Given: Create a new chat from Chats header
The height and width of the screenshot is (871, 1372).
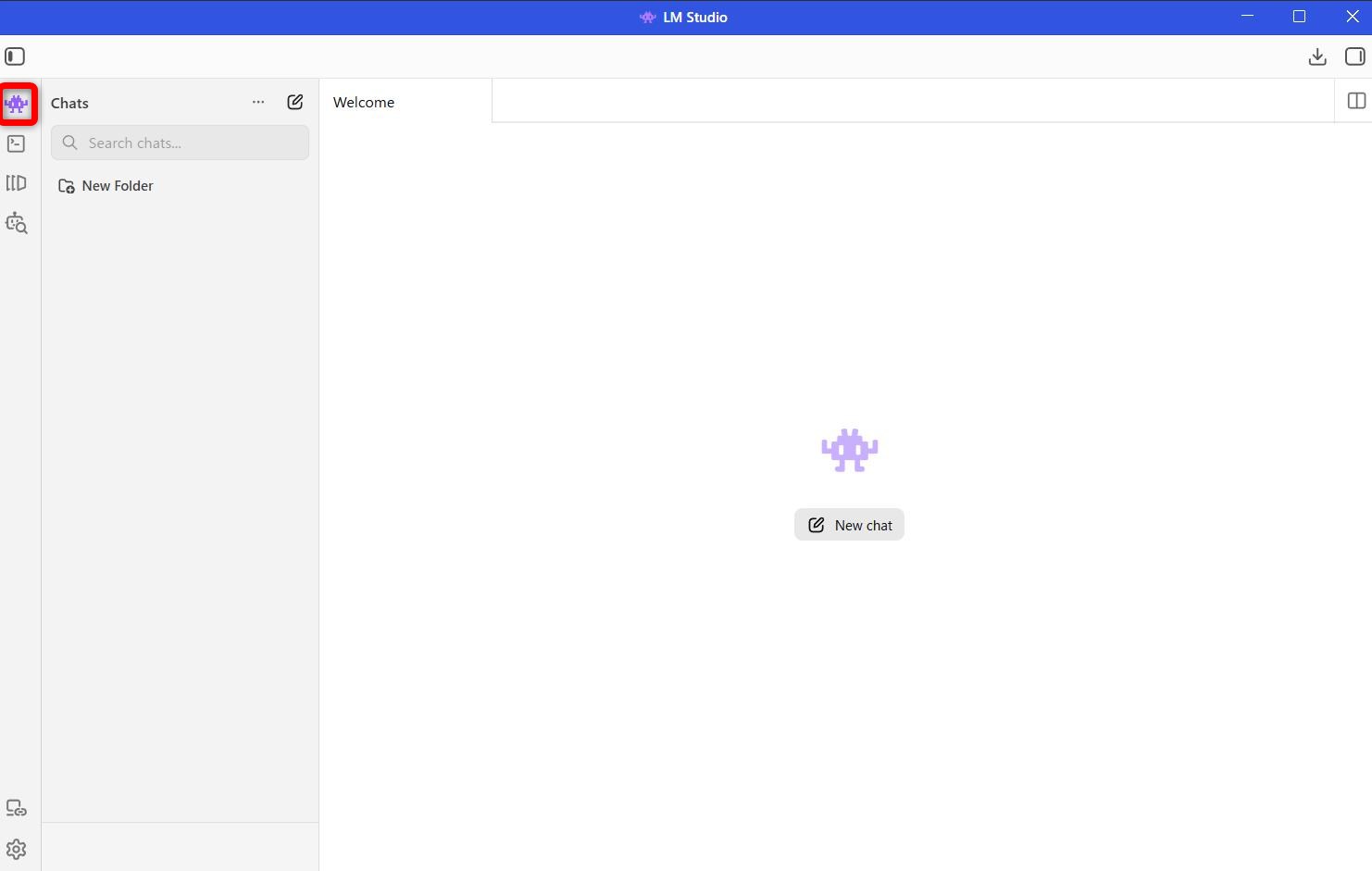Looking at the screenshot, I should tap(295, 102).
